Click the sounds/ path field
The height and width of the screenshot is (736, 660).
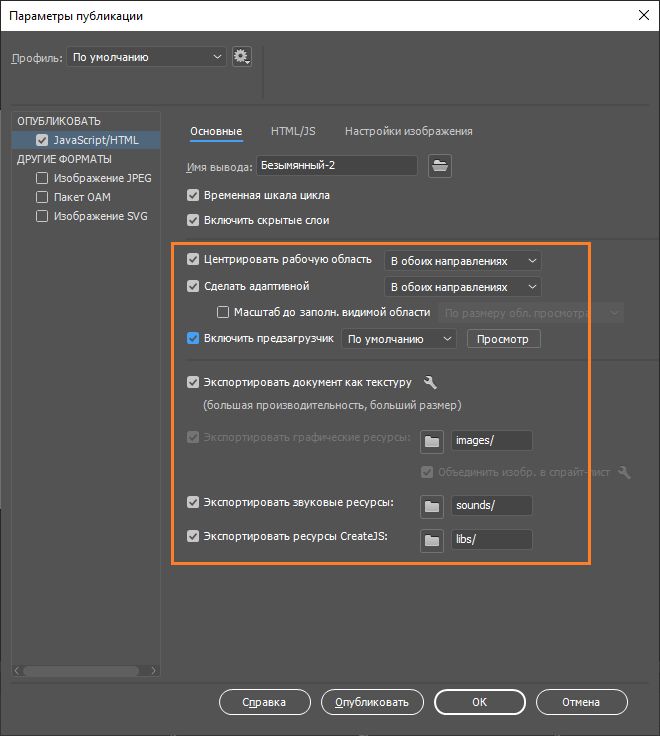point(492,506)
